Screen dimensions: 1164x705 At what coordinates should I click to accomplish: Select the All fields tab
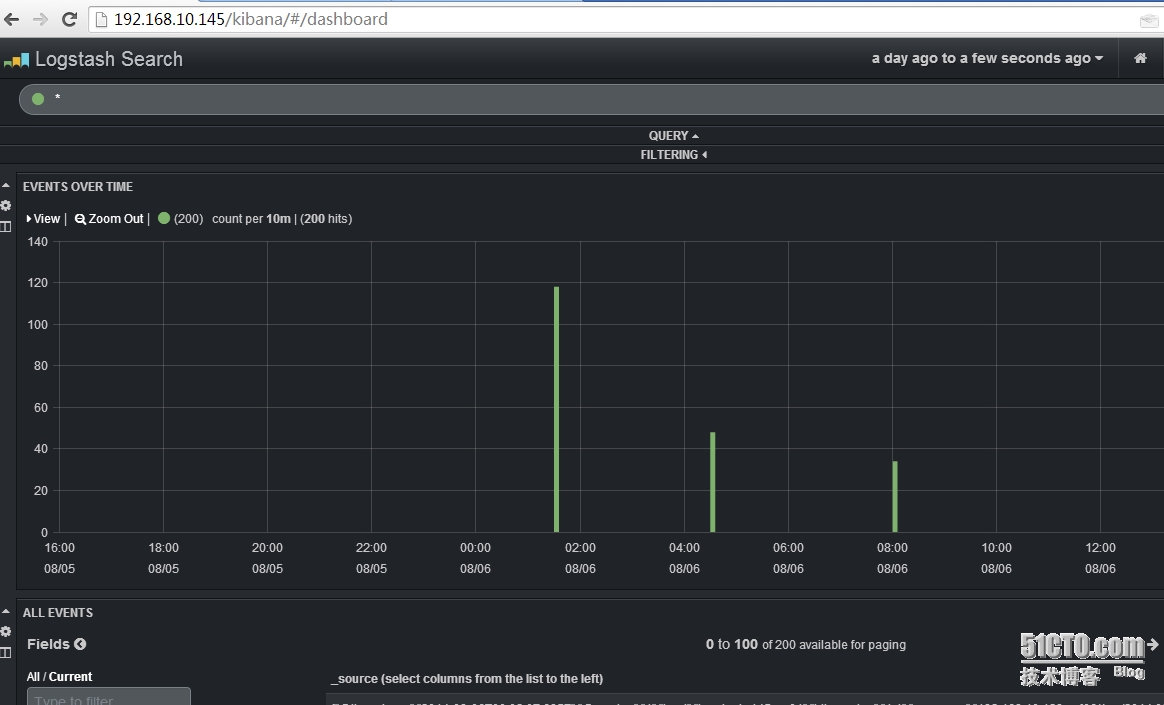[x=33, y=677]
